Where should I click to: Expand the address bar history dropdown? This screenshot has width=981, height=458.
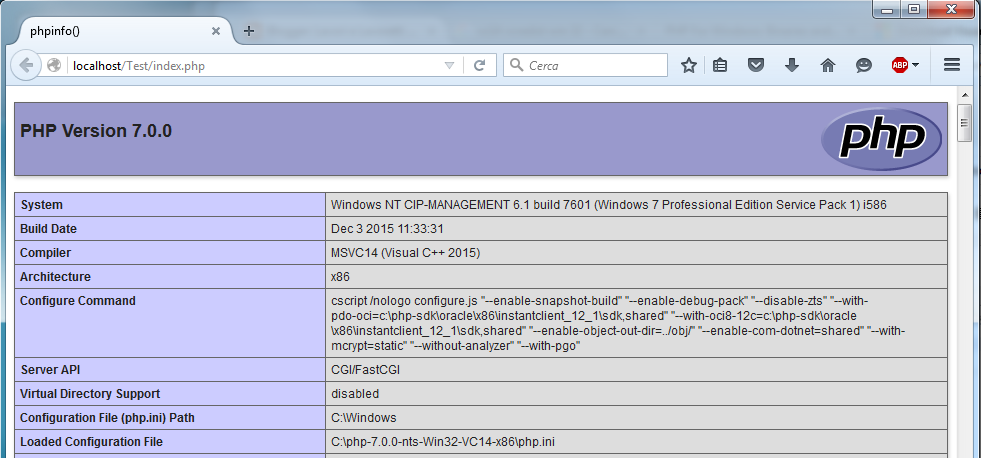point(449,65)
